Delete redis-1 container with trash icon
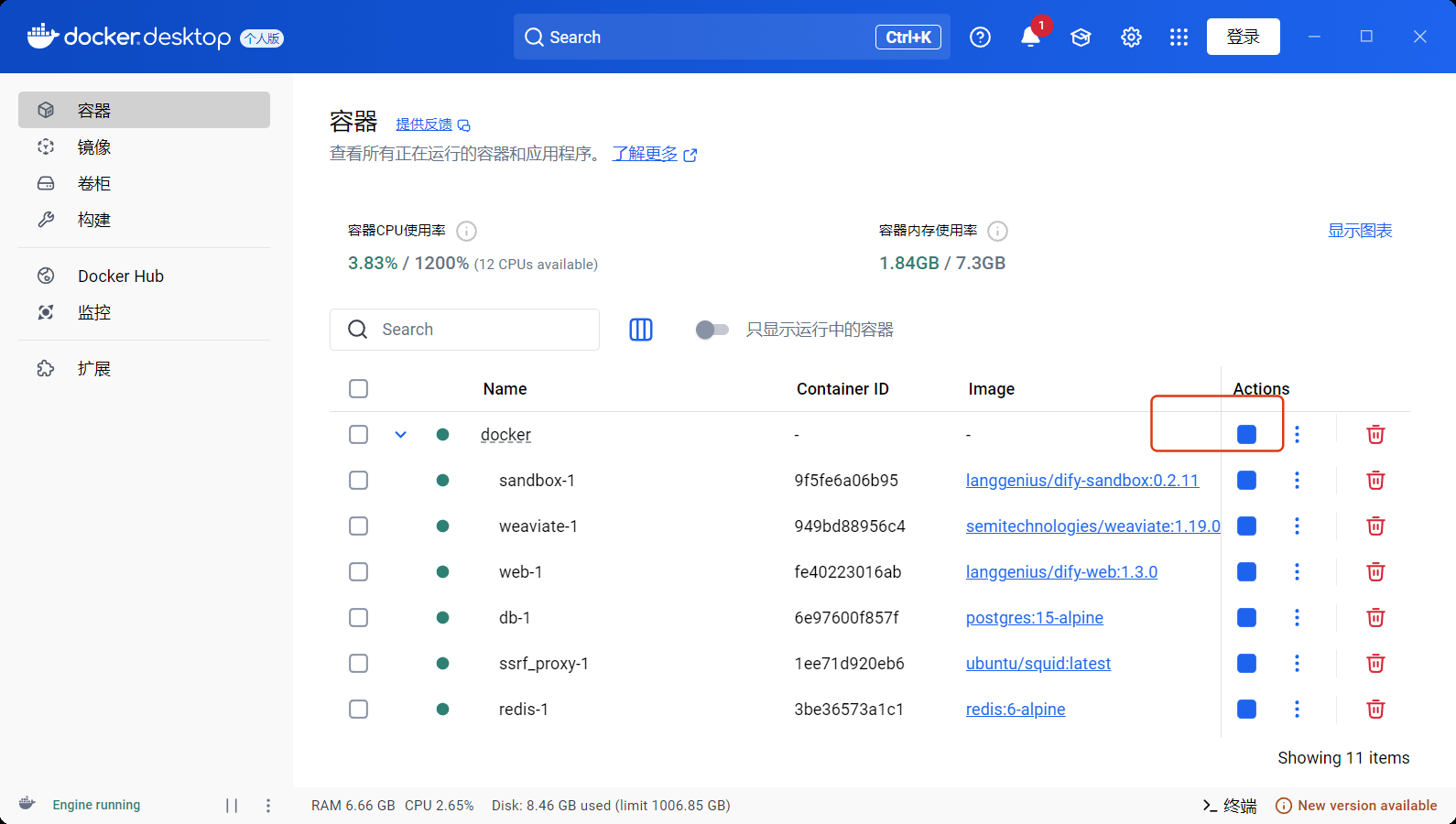1456x824 pixels. tap(1375, 710)
